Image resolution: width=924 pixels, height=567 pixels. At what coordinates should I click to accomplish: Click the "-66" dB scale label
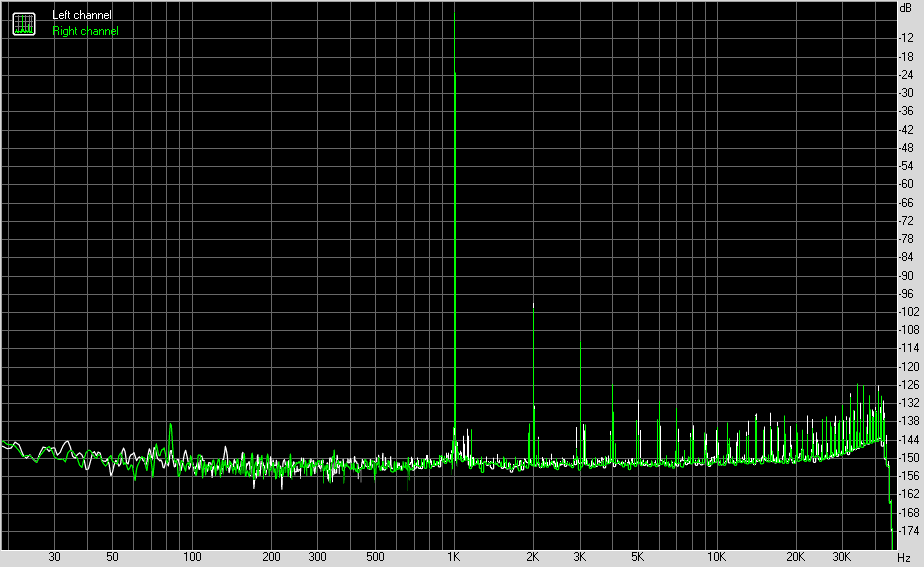(906, 202)
